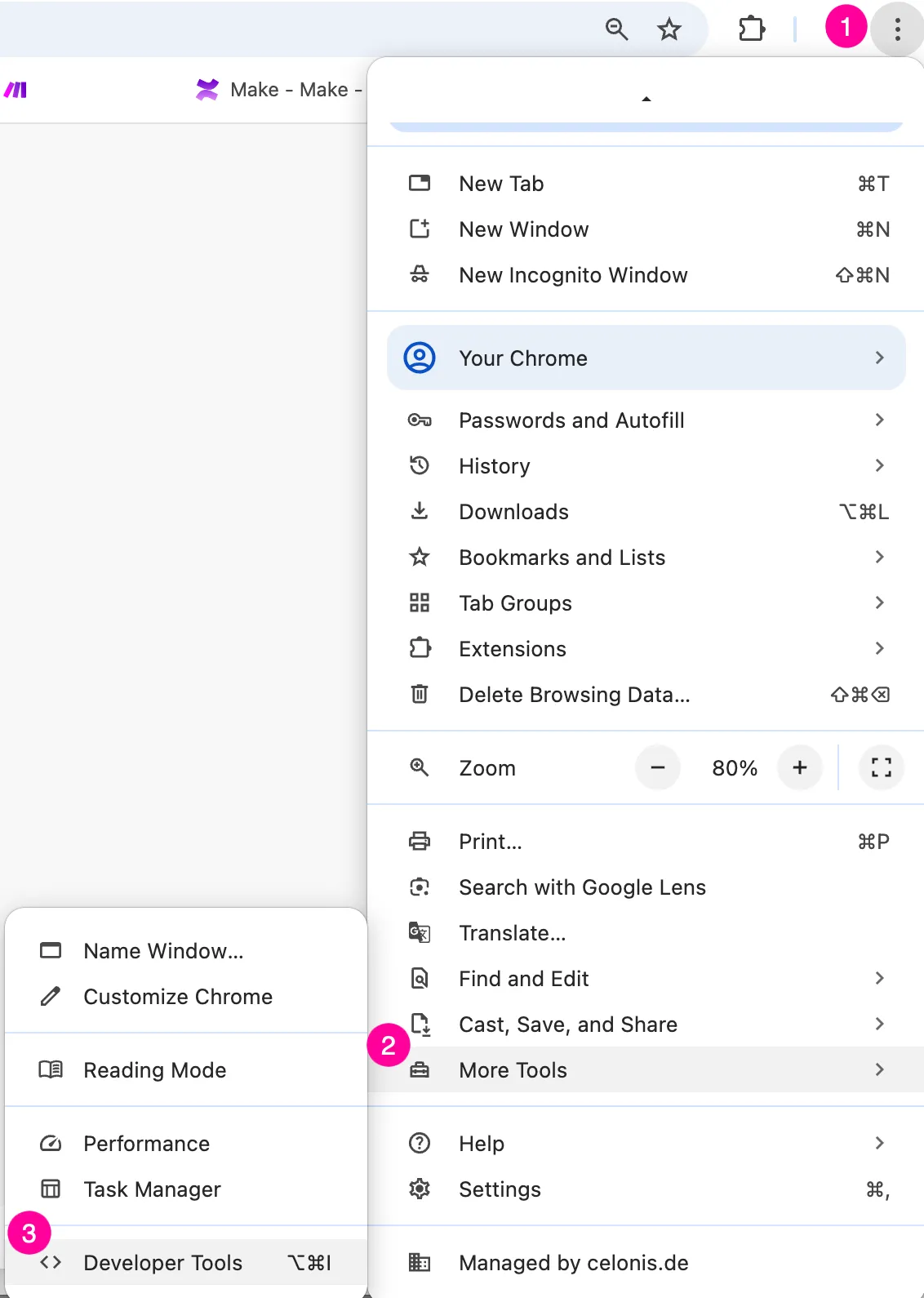Screen dimensions: 924x1298
Task: Click the trash icon for Delete Browsing Data
Action: 420,694
